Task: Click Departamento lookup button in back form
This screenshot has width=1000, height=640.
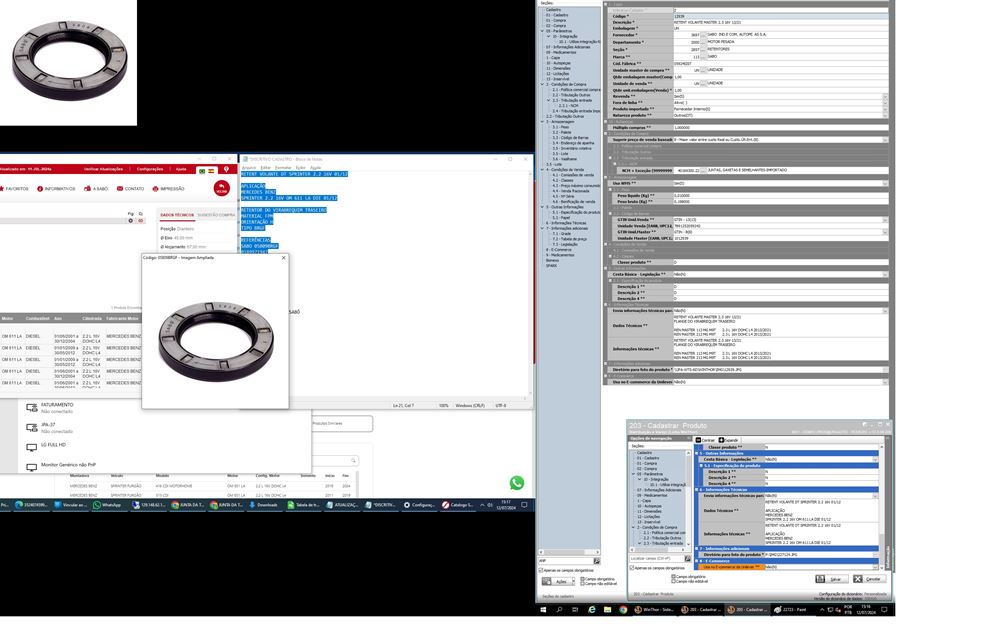Action: coord(703,42)
